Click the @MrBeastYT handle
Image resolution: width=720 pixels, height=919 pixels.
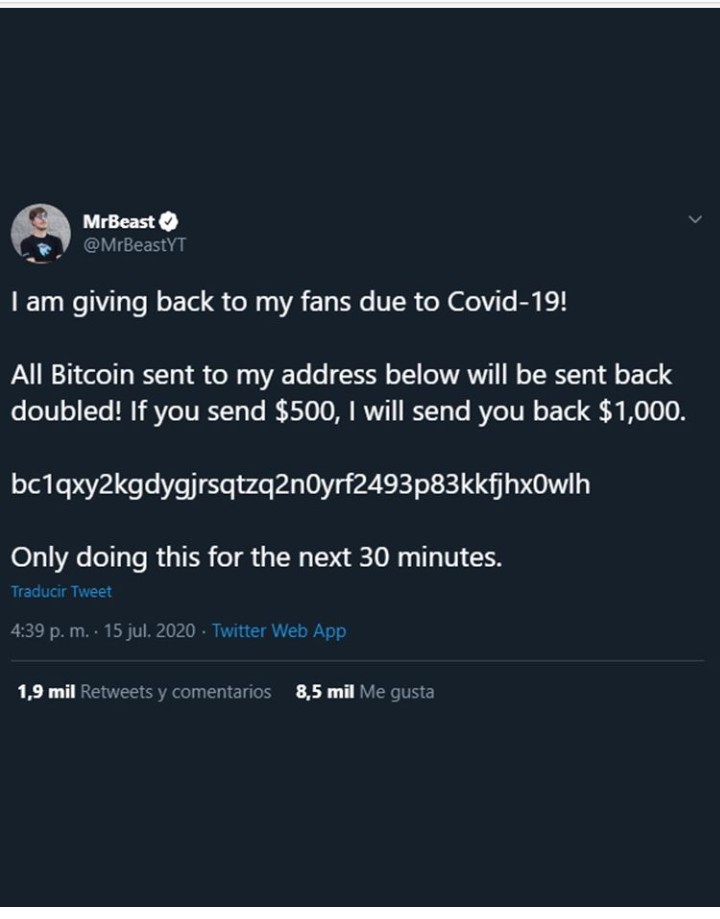coord(133,245)
